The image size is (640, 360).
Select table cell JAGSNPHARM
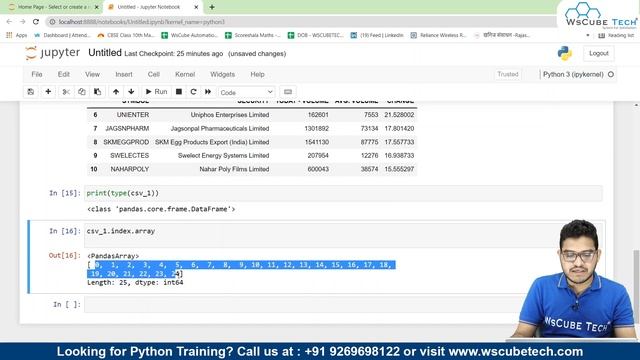[x=127, y=128]
